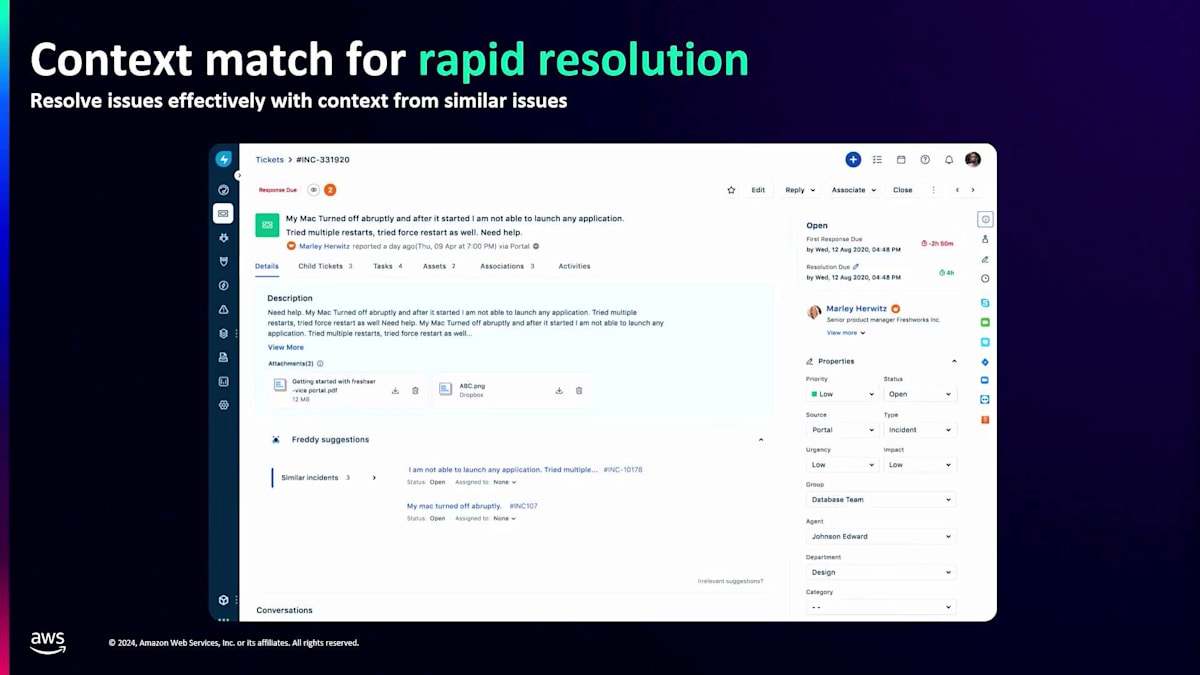Click the attachments info icon
This screenshot has width=1200, height=675.
click(x=320, y=364)
